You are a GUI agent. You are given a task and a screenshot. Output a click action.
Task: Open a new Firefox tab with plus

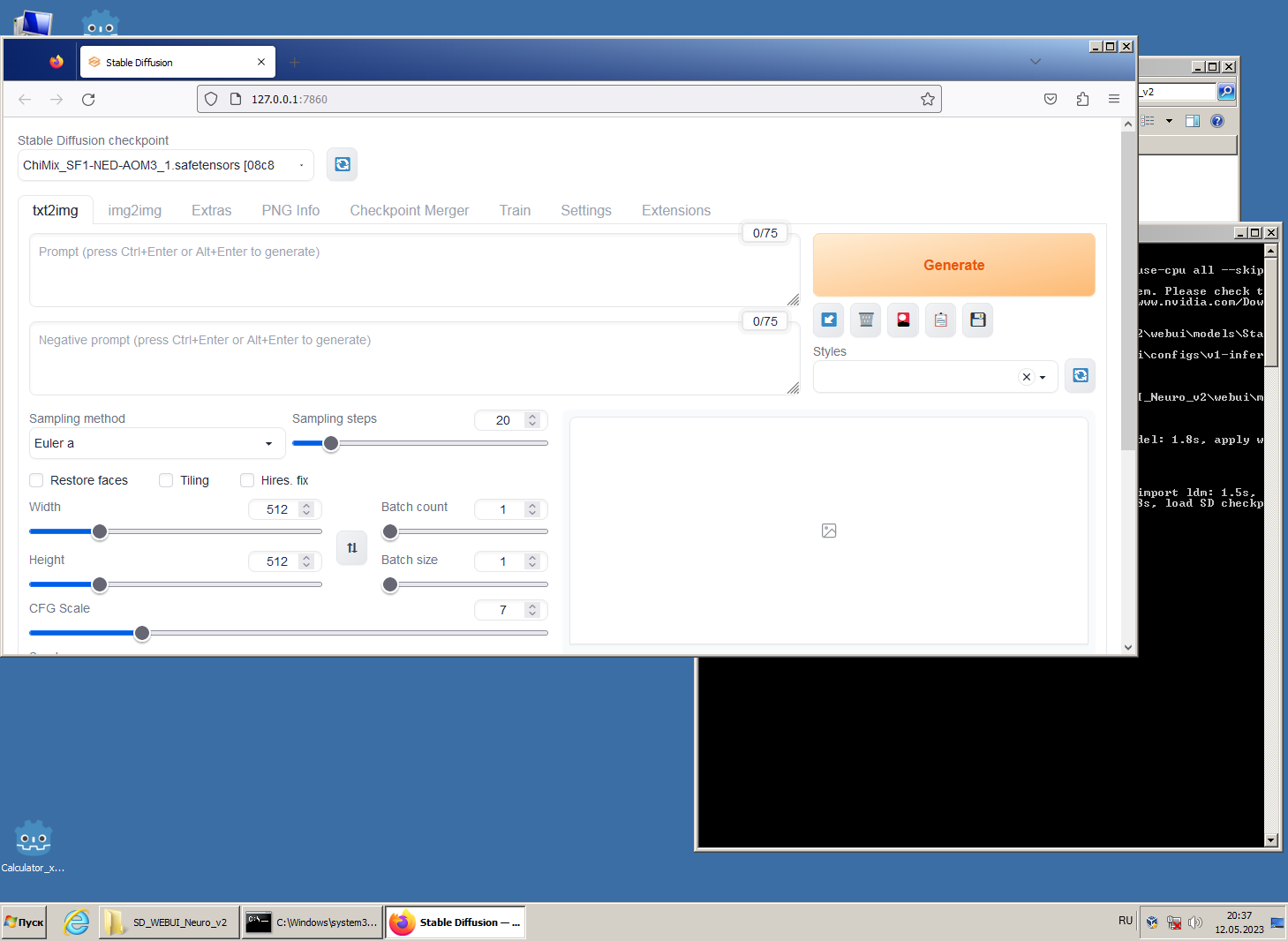pyautogui.click(x=295, y=62)
